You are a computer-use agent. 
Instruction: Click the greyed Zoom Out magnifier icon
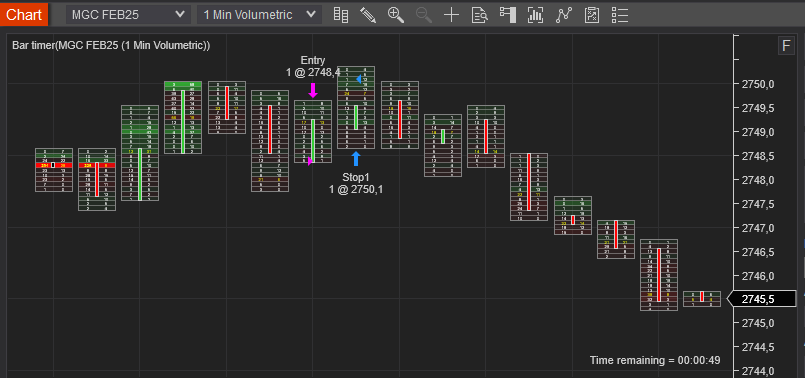[424, 15]
